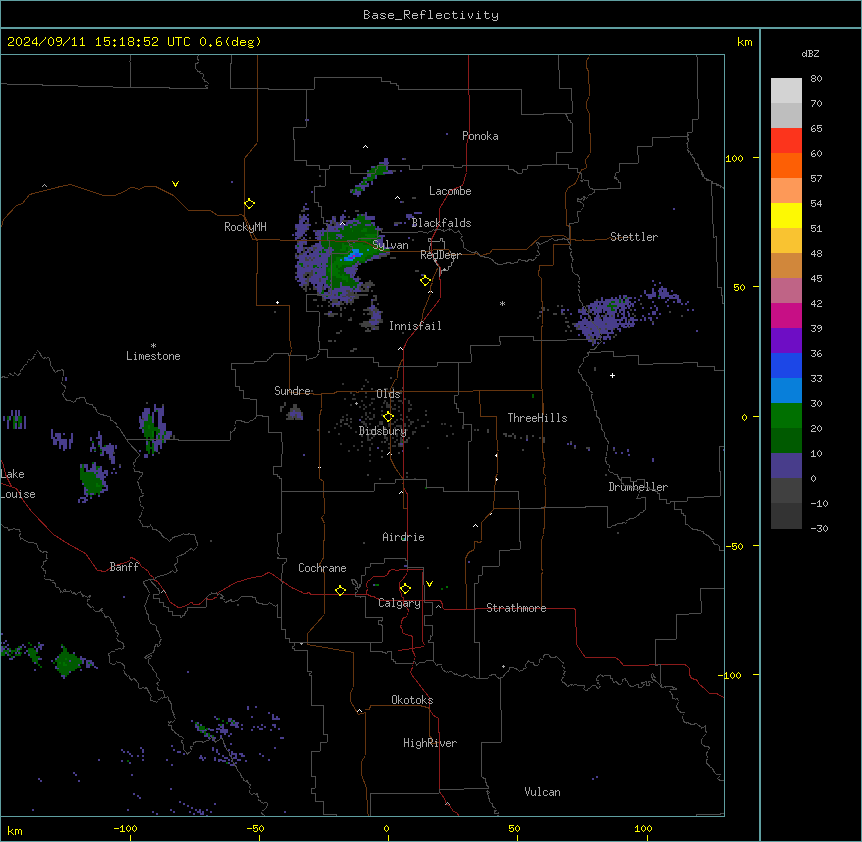Click the blue storm core near Sylvan
Image resolution: width=862 pixels, height=842 pixels.
pyautogui.click(x=353, y=254)
